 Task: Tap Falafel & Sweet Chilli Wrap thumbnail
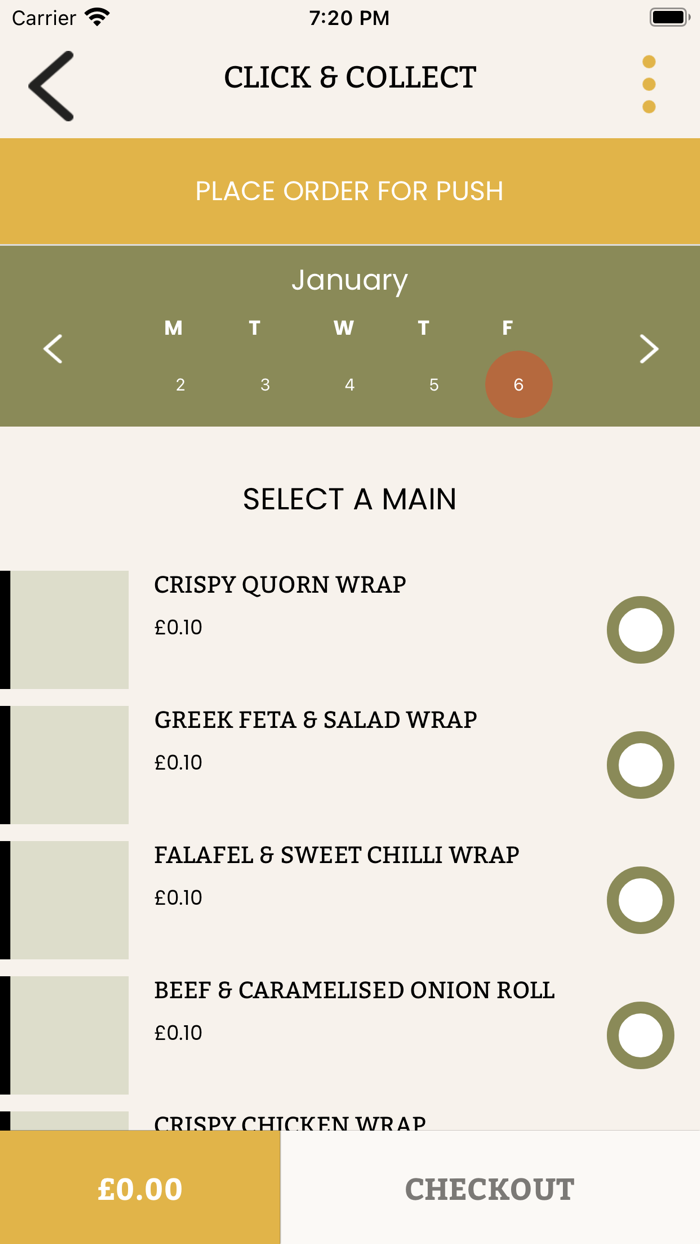pyautogui.click(x=69, y=900)
